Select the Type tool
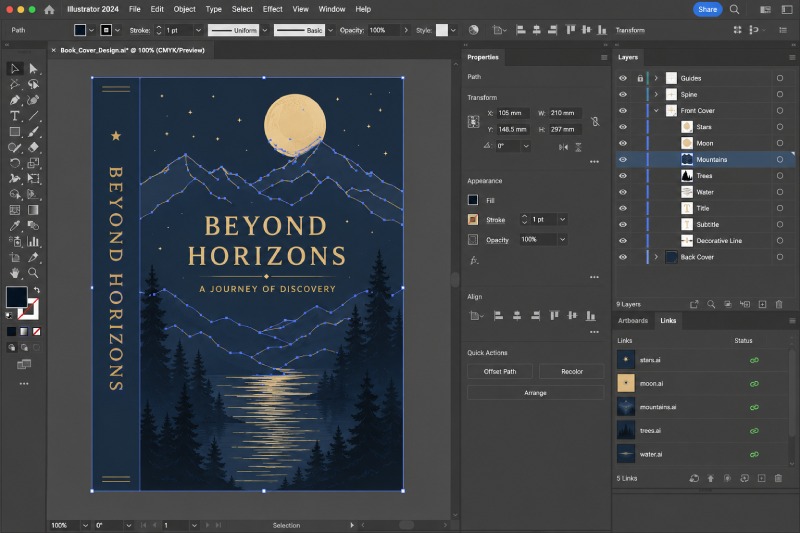800x533 pixels. point(14,116)
